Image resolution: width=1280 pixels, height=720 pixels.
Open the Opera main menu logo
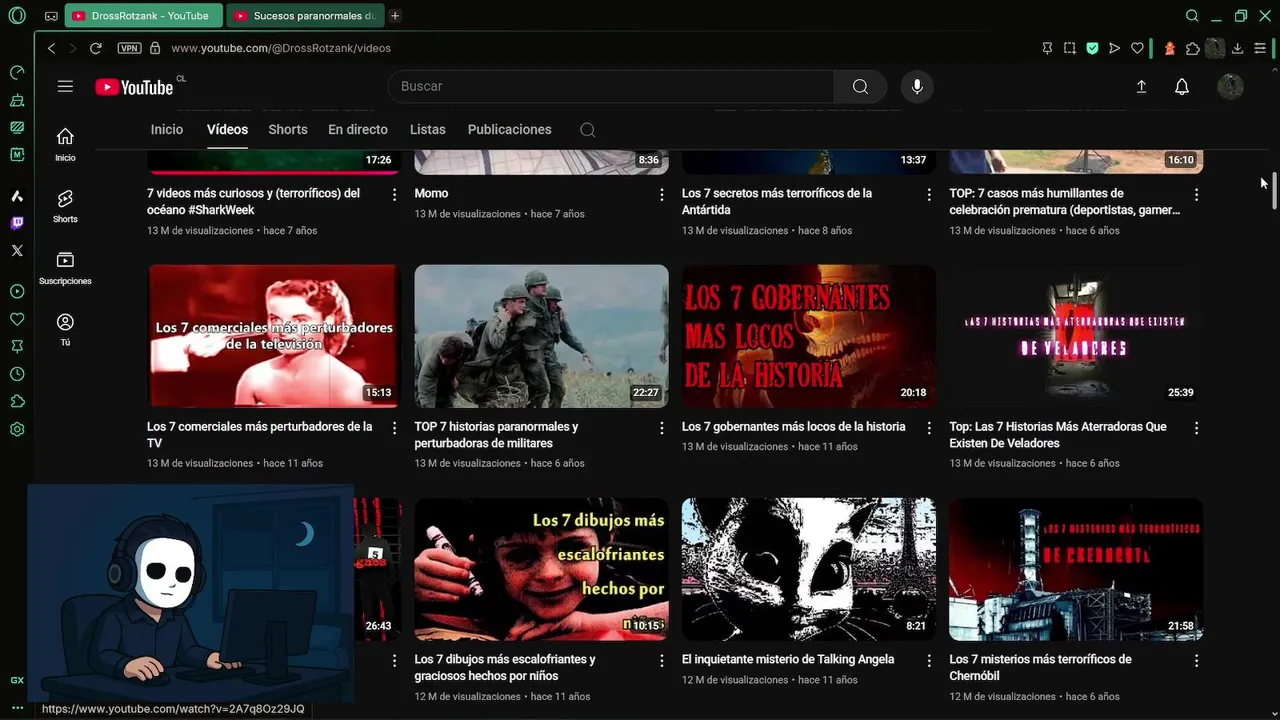tap(17, 16)
